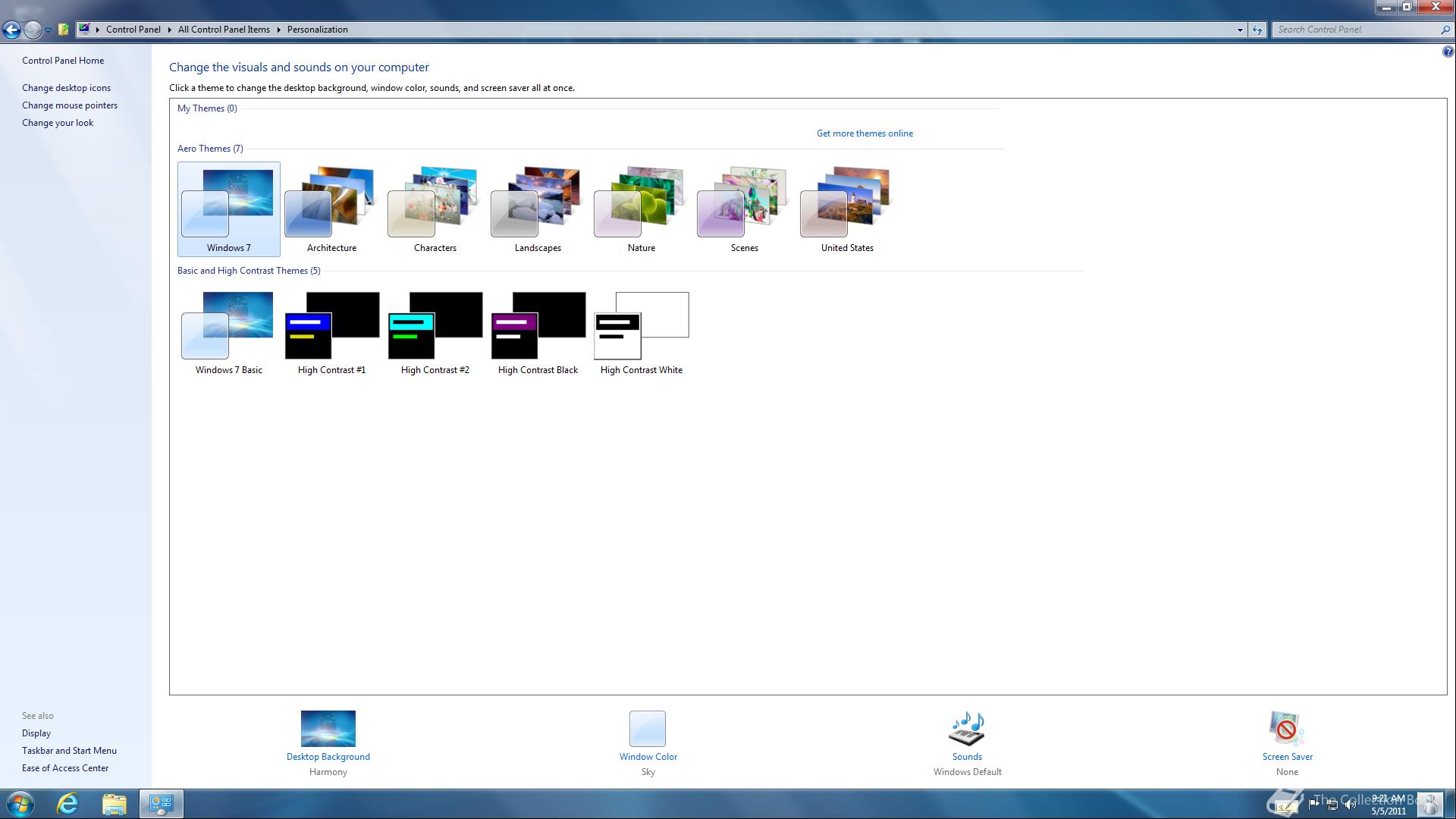Screen dimensions: 1456x819
Task: Select the High Contrast #1 theme
Action: pyautogui.click(x=331, y=332)
